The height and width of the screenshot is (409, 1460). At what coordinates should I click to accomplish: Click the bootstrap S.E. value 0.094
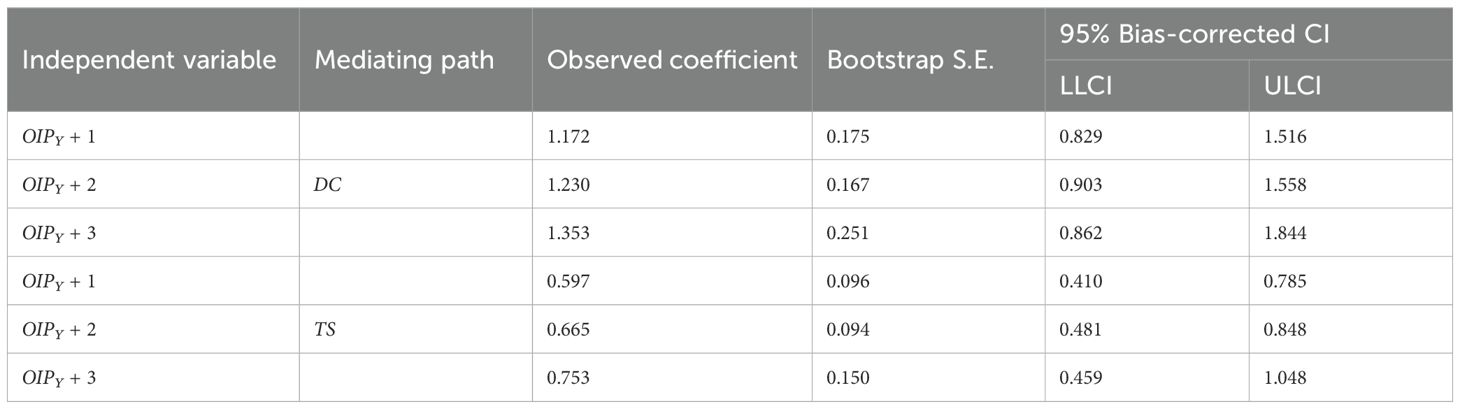[847, 329]
